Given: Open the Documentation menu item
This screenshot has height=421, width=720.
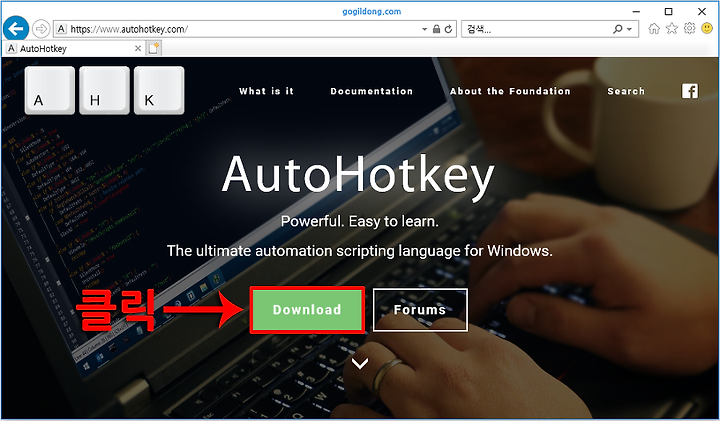Looking at the screenshot, I should [371, 91].
